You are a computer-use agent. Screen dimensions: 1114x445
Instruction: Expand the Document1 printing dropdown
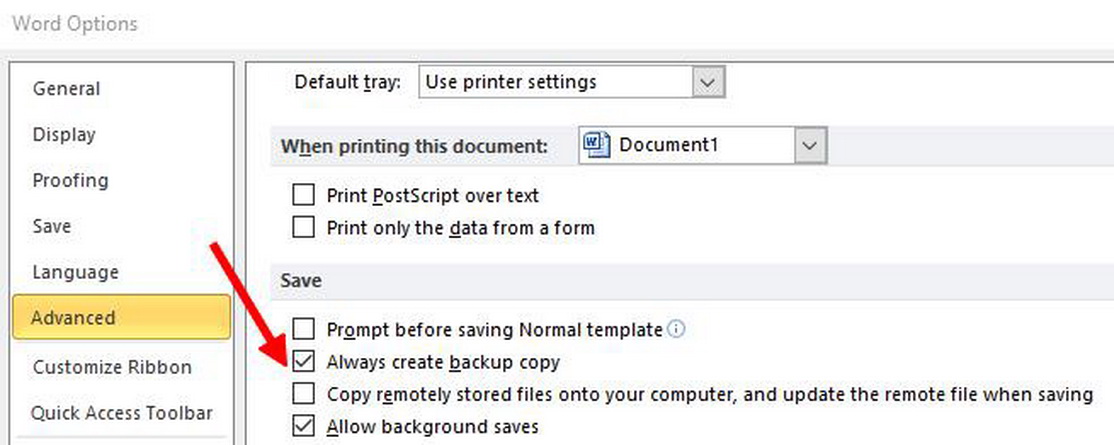click(810, 145)
